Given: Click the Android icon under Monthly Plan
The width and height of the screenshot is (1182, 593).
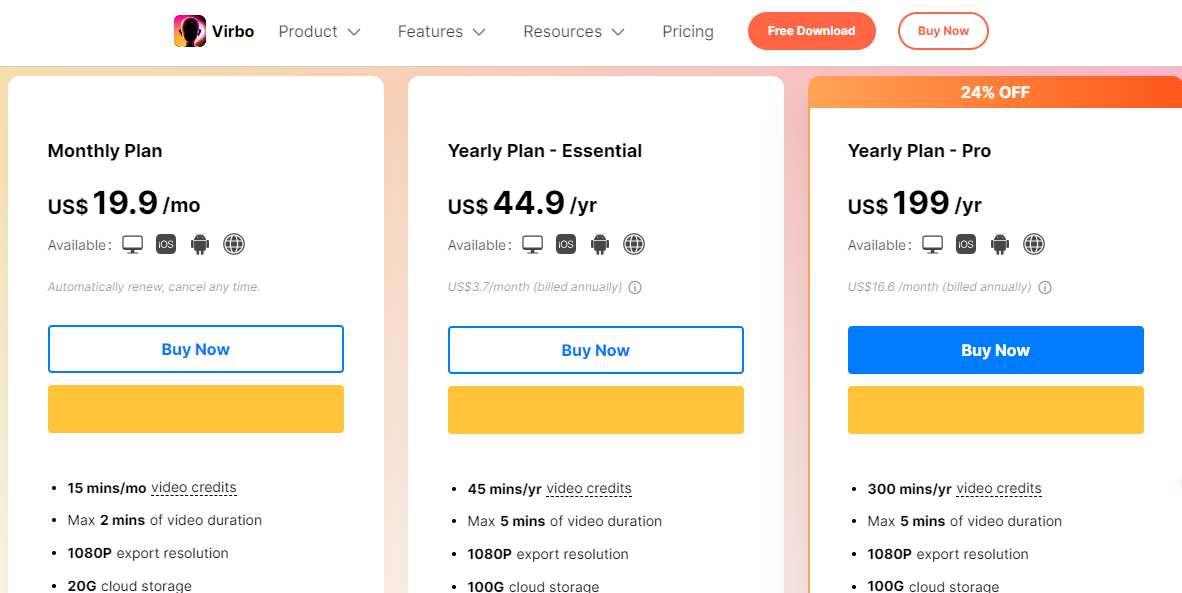Looking at the screenshot, I should pos(200,243).
